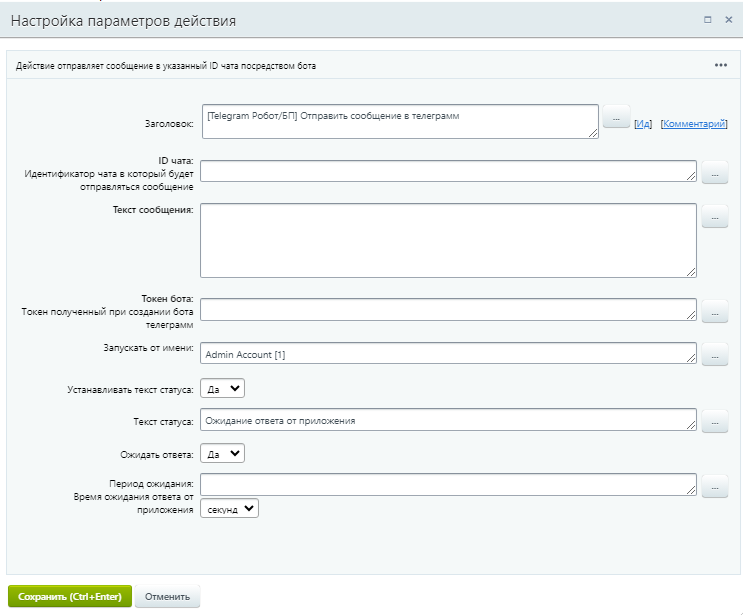The image size is (743, 615).
Task: Open value picker for Текст сообщения field
Action: (714, 216)
